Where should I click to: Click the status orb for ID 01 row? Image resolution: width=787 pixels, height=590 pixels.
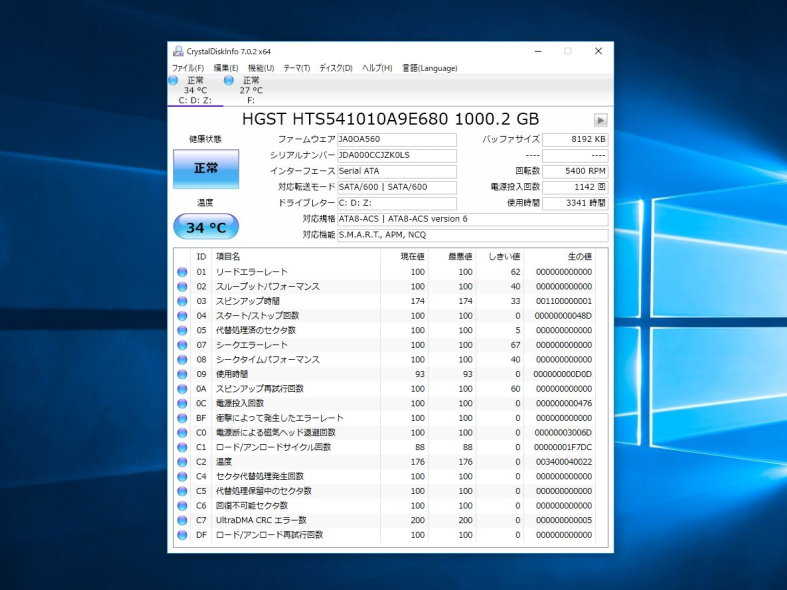pos(182,272)
